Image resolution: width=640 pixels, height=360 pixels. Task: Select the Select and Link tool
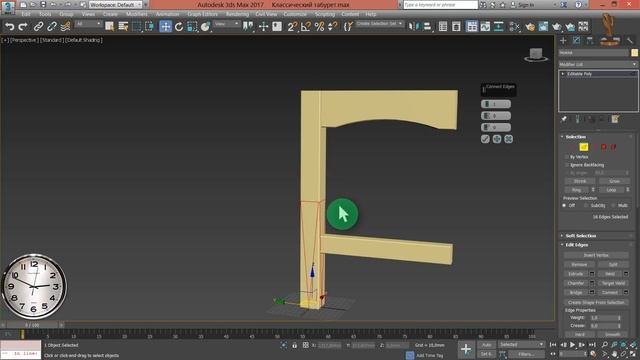[38, 27]
